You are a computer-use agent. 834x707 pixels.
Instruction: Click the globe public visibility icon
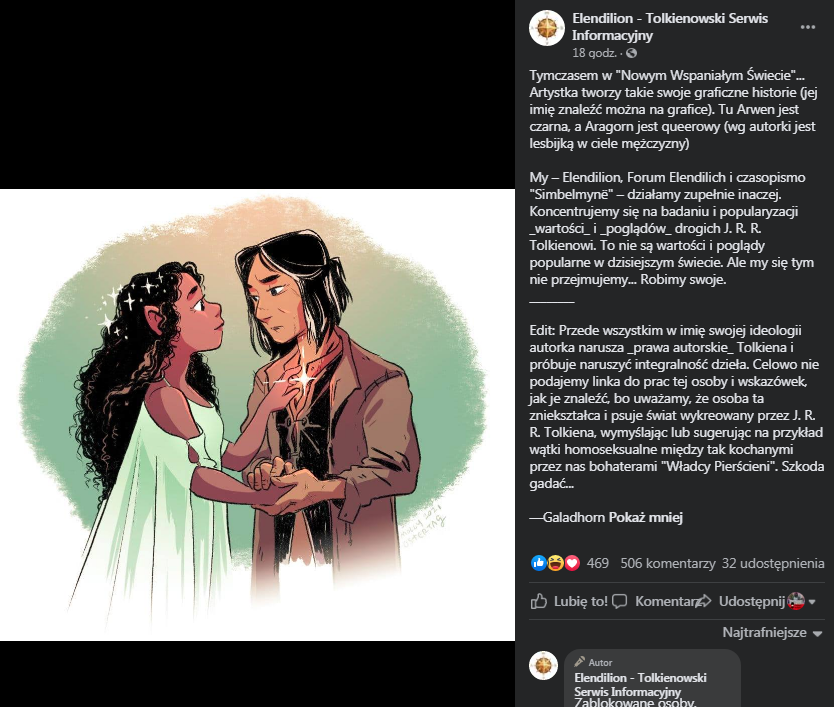(631, 53)
